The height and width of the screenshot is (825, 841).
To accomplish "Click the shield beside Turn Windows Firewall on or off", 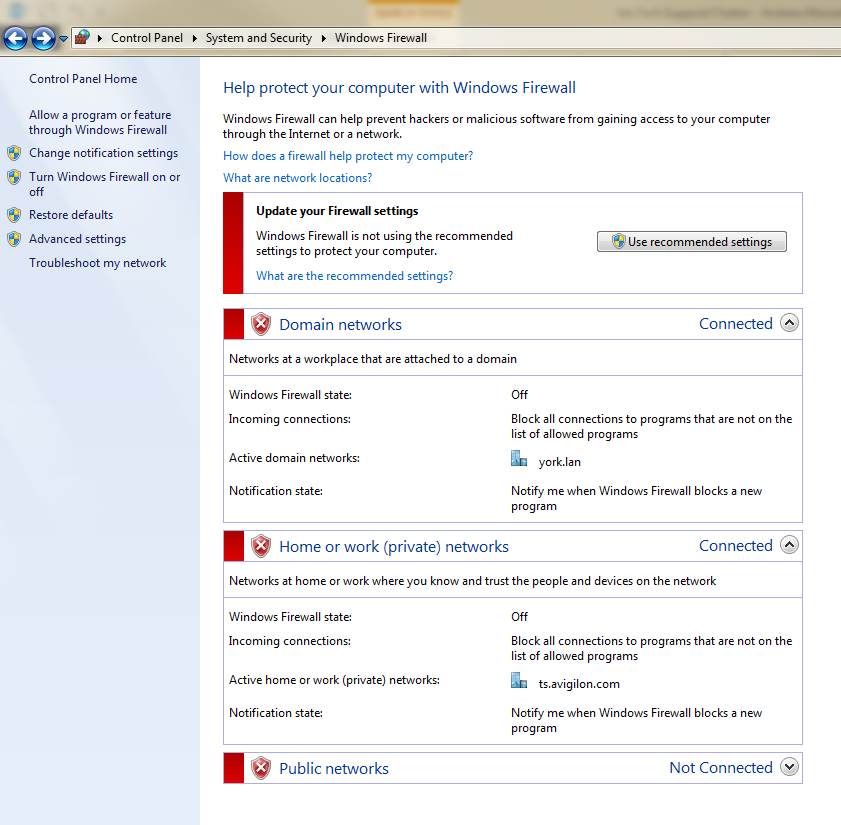I will tap(14, 176).
